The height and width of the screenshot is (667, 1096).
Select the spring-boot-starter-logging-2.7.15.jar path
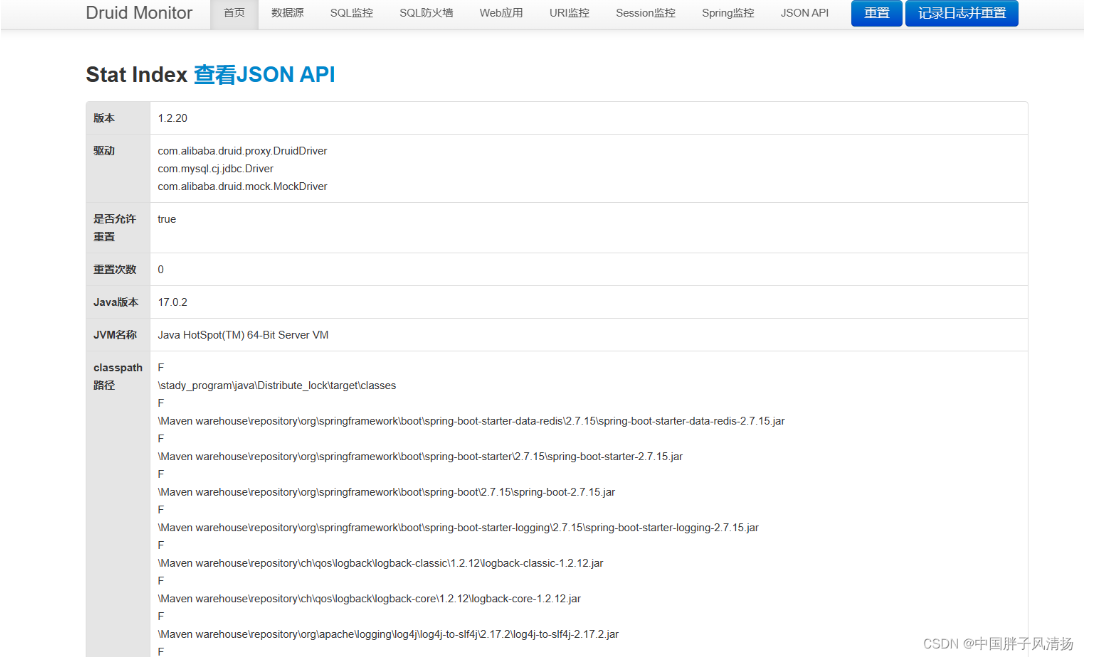pyautogui.click(x=458, y=527)
